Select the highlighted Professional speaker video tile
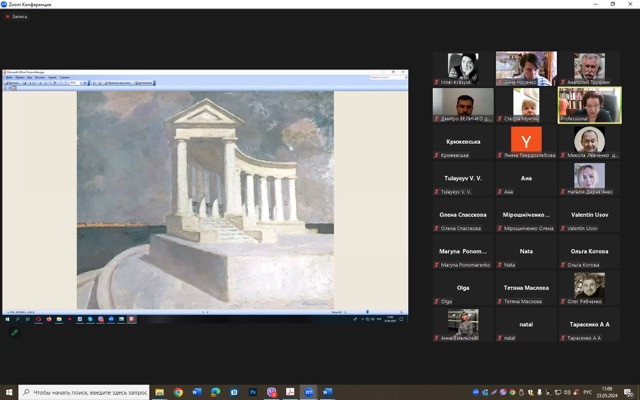Viewport: 640px width, 400px height. point(589,105)
